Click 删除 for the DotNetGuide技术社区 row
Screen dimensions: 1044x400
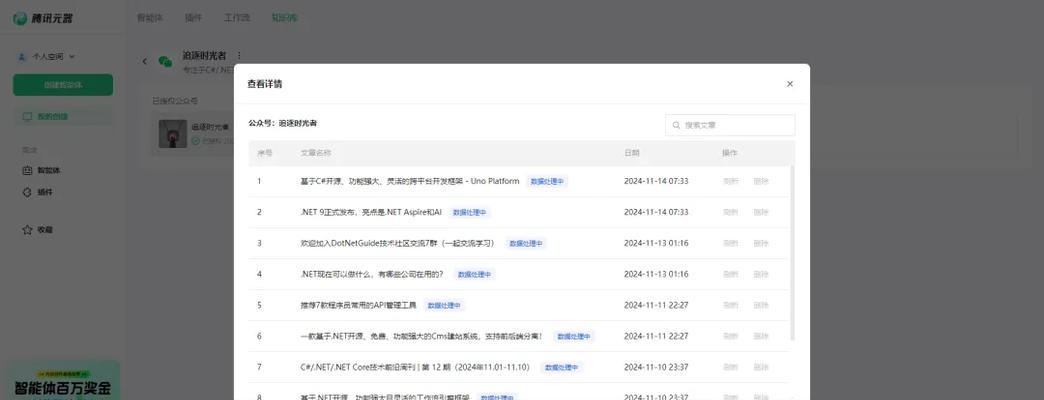tap(760, 243)
